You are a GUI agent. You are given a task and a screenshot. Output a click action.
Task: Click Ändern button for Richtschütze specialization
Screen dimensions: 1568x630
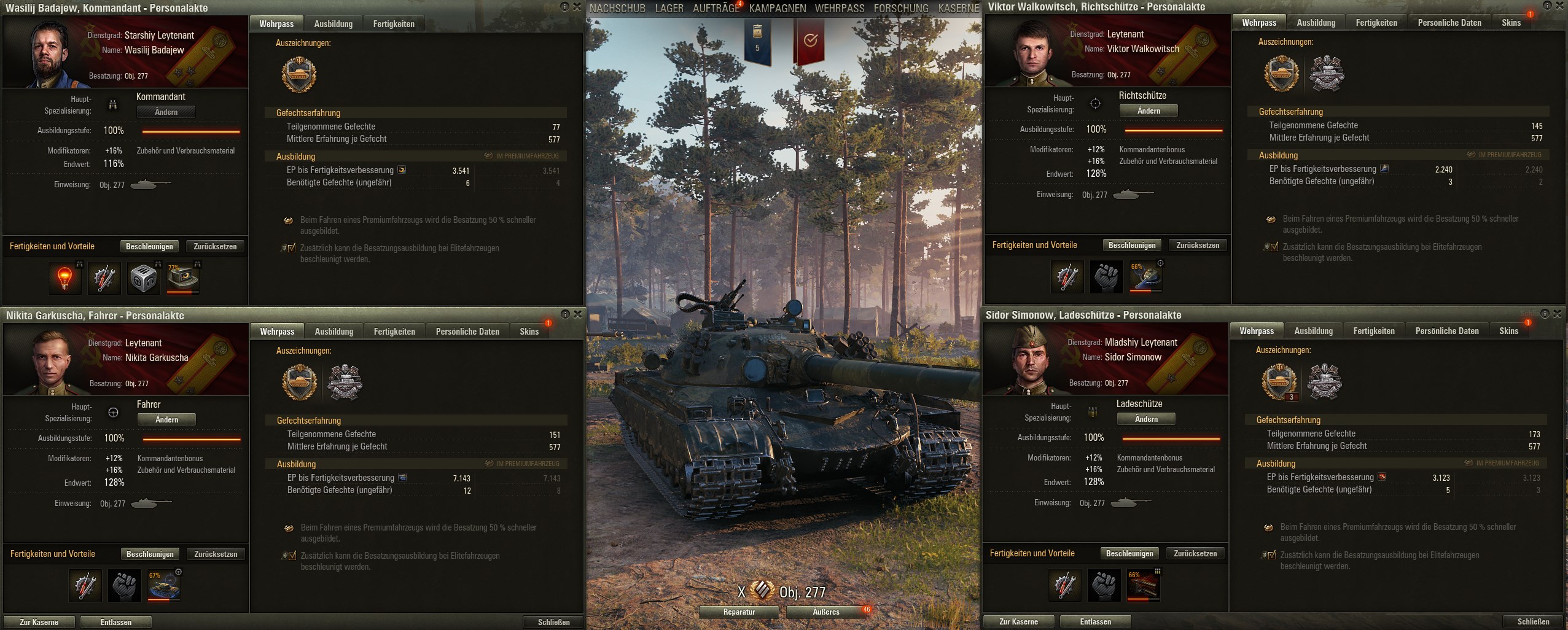coord(1149,111)
